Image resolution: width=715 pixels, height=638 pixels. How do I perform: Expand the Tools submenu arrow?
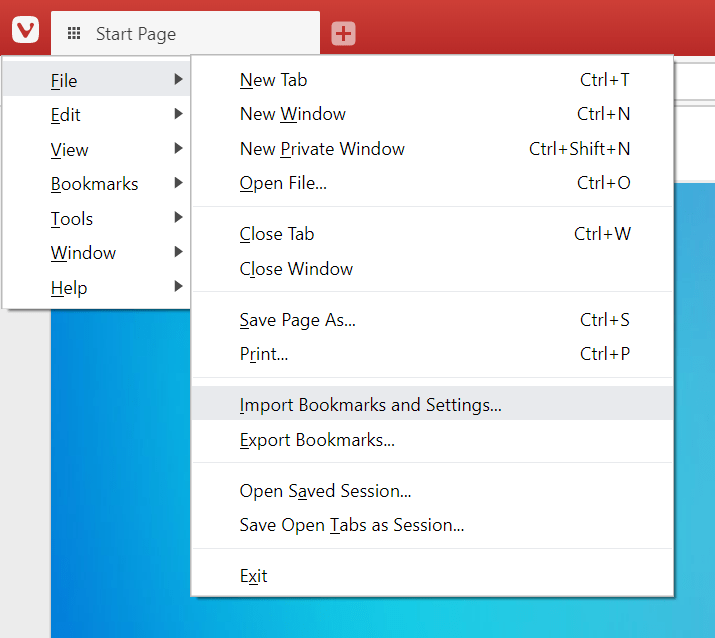[x=178, y=217]
